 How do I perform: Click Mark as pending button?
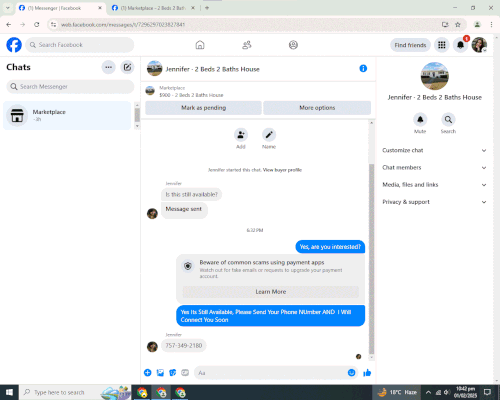[x=203, y=108]
